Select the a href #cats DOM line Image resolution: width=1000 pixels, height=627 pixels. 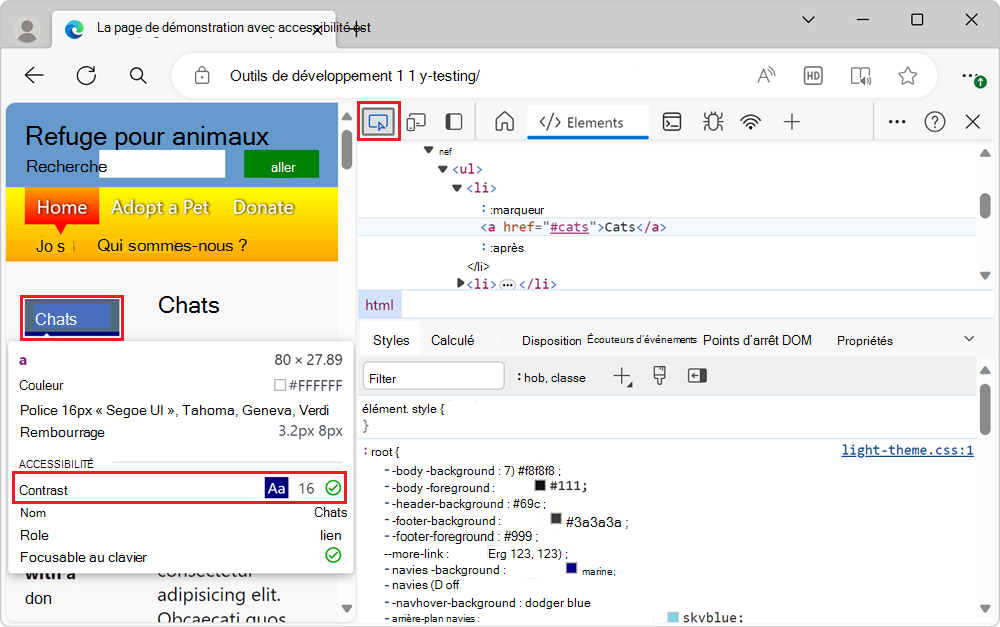(x=666, y=227)
